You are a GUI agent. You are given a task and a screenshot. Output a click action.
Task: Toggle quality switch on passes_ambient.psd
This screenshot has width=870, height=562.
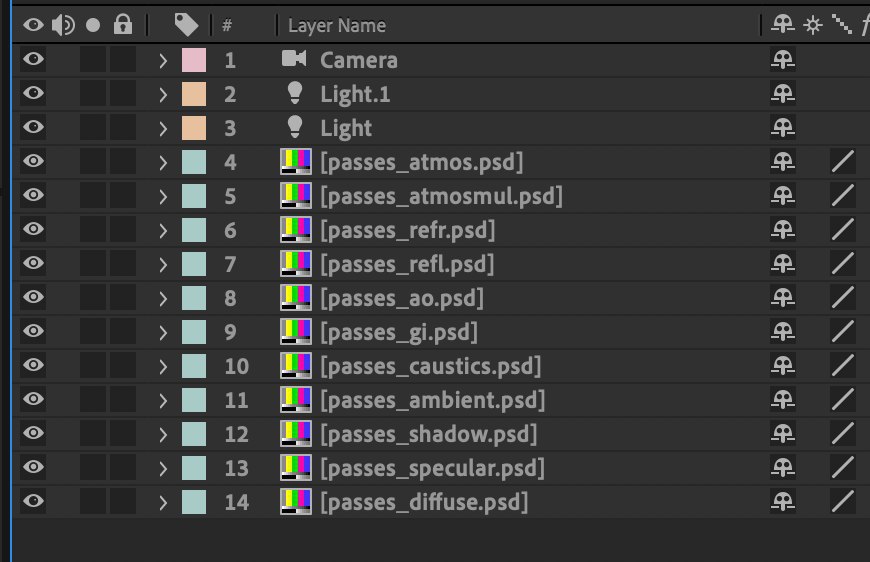tap(842, 399)
